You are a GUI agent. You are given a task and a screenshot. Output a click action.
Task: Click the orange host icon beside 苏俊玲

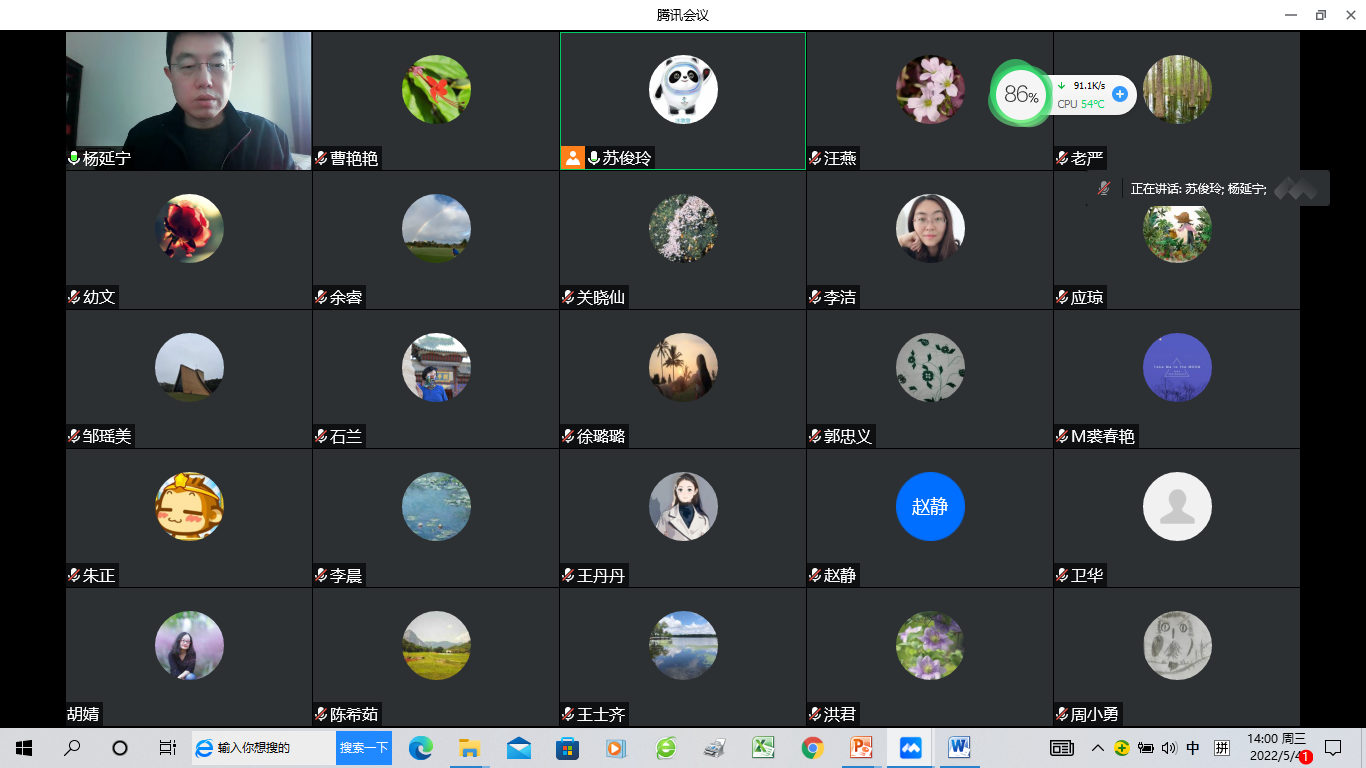tap(573, 158)
